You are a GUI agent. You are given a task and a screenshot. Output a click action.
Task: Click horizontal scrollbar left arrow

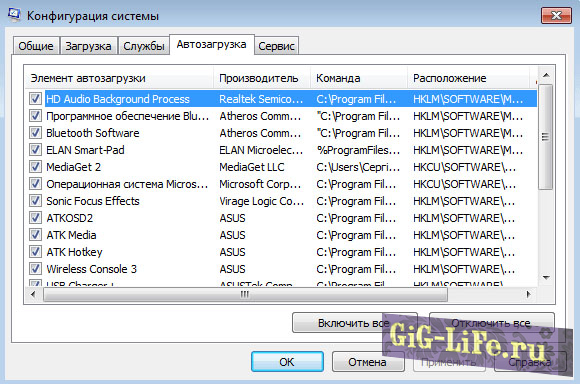pos(33,294)
